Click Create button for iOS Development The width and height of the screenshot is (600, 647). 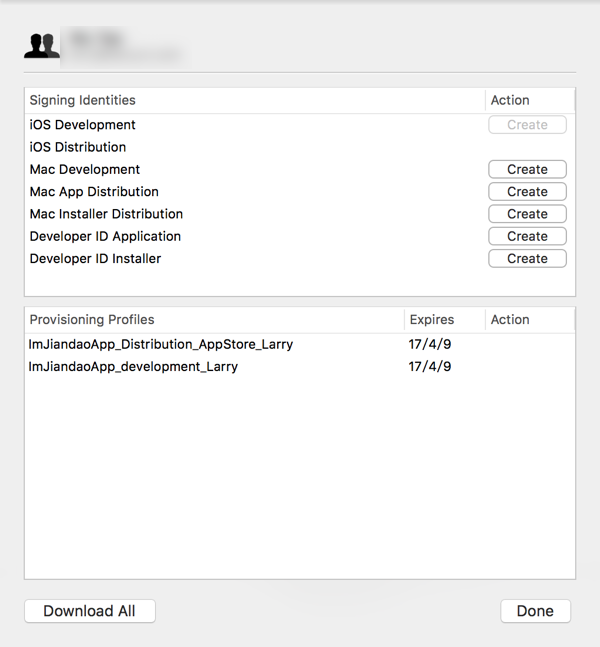tap(527, 125)
